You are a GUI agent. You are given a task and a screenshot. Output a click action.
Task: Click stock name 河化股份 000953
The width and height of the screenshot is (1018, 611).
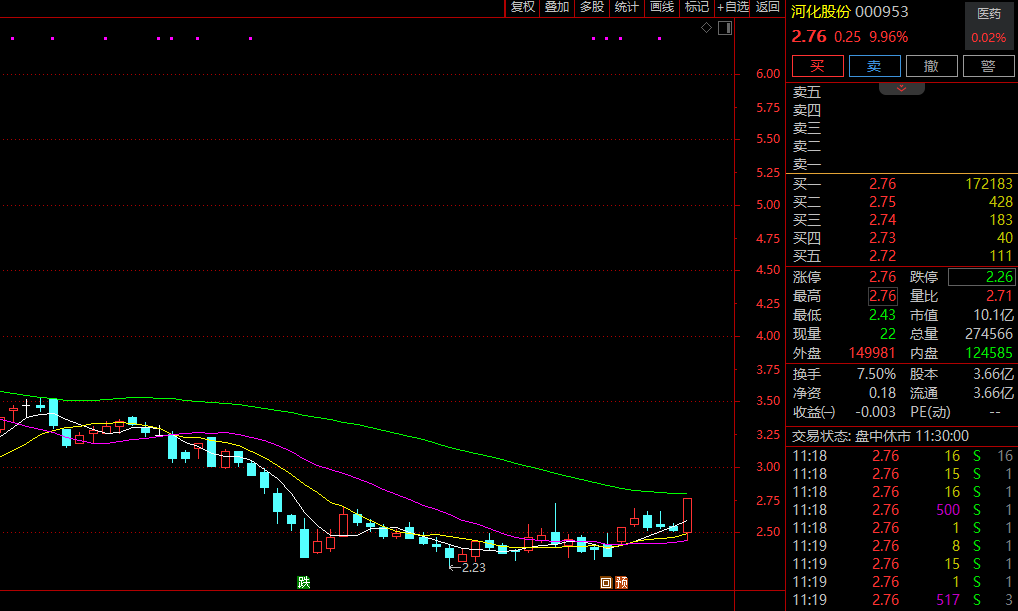(849, 12)
